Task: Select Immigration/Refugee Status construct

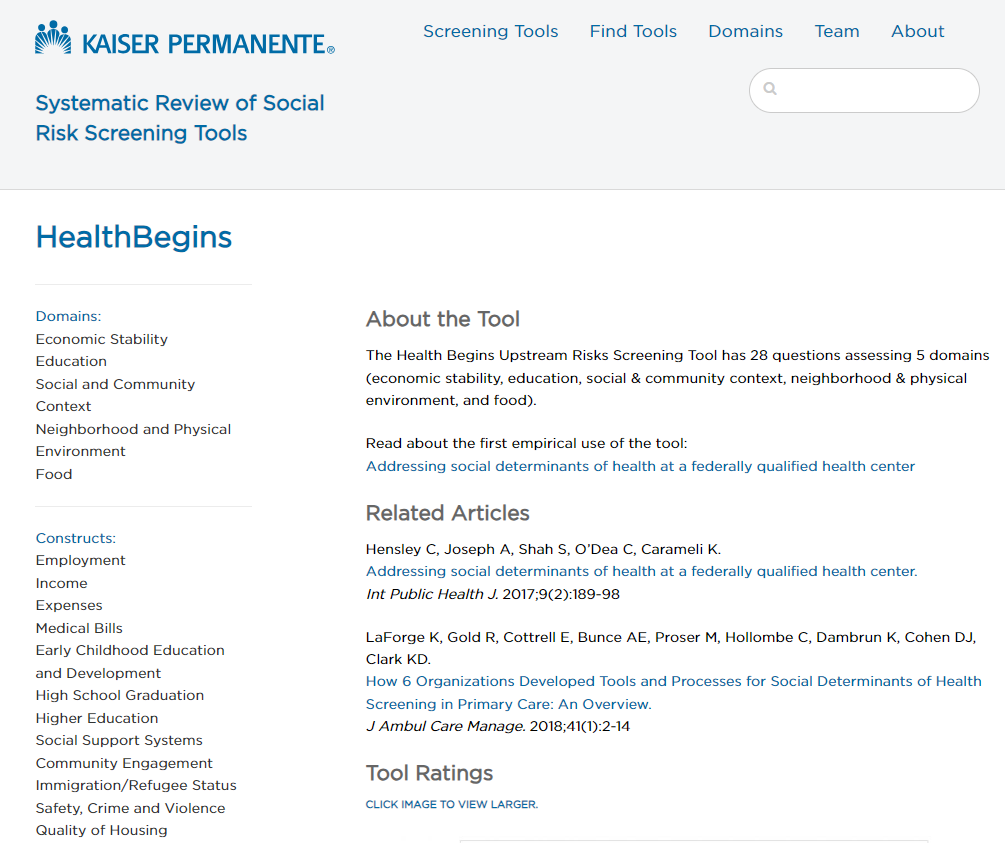Action: tap(136, 785)
